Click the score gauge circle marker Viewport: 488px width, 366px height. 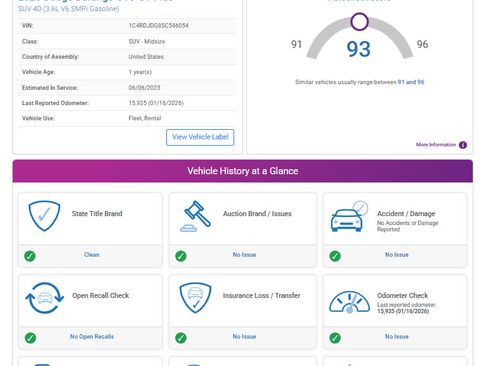359,22
